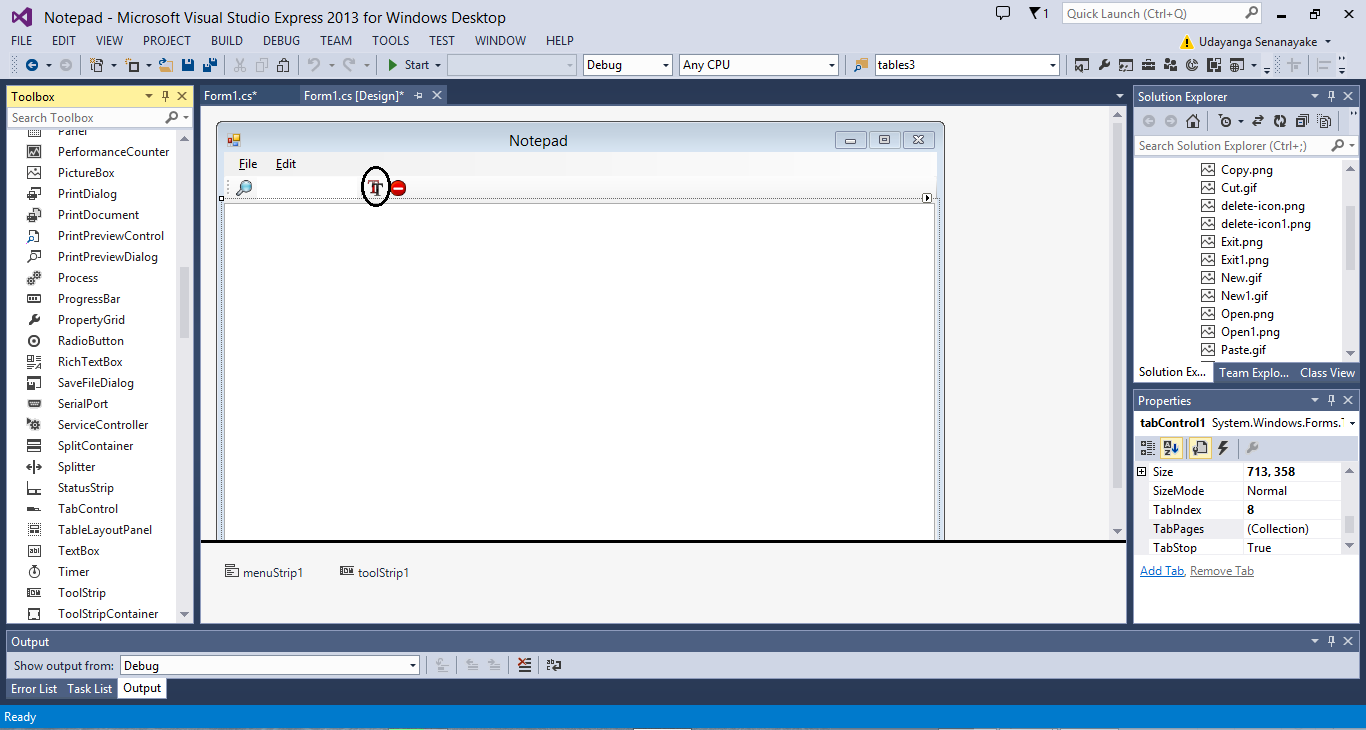Click the Properties page icon in Properties window

[x=1200, y=448]
